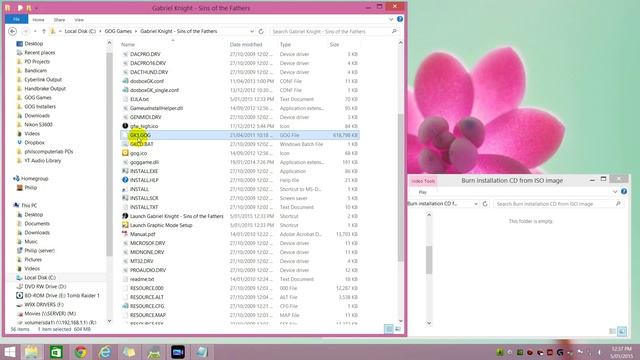Viewport: 640px width, 360px height.
Task: Select the gog.ico file icon
Action: (125, 153)
